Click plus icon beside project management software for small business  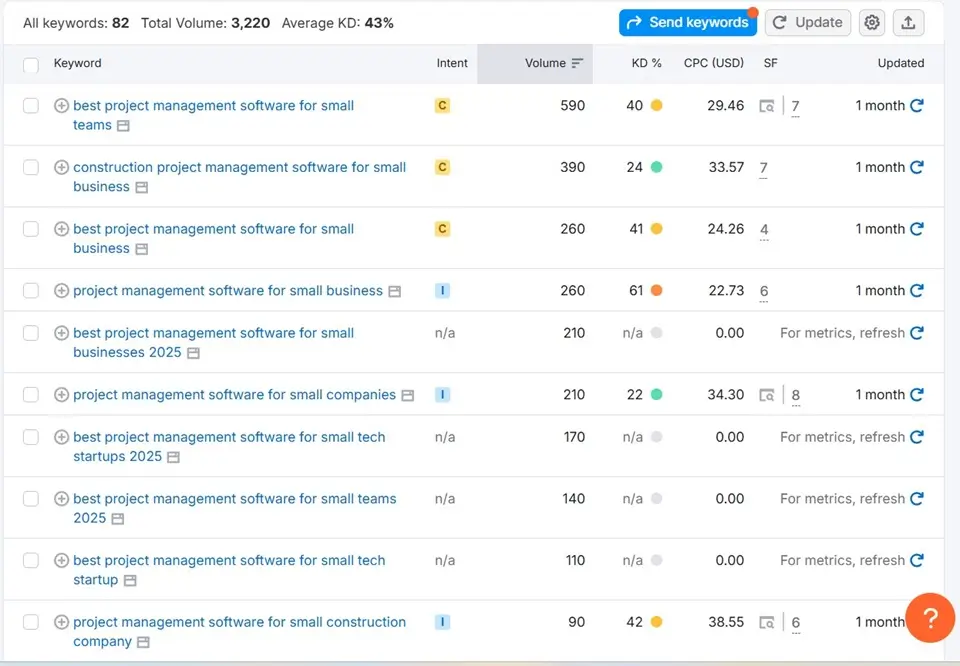point(61,290)
